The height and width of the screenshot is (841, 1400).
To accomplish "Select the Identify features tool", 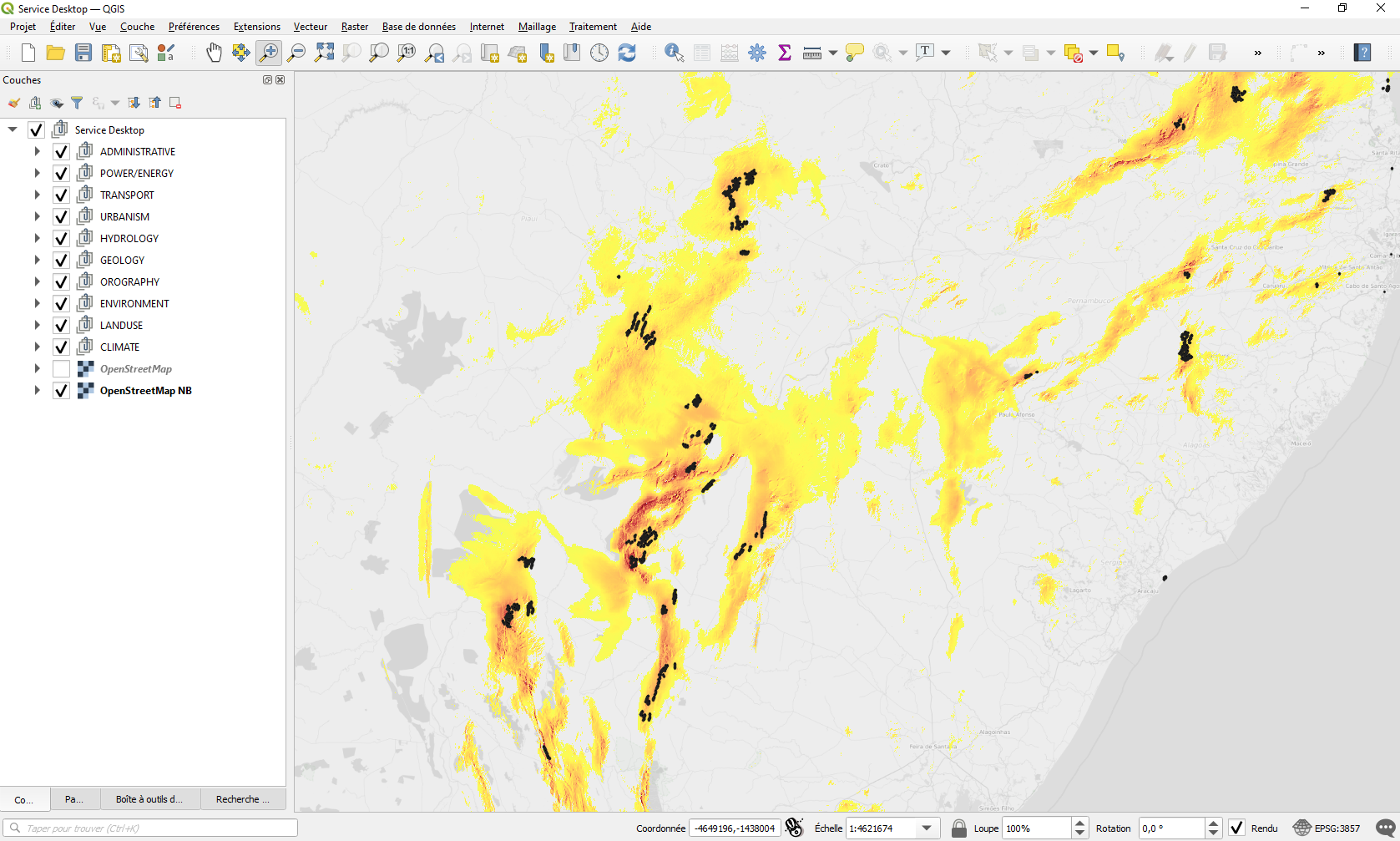I will [675, 53].
